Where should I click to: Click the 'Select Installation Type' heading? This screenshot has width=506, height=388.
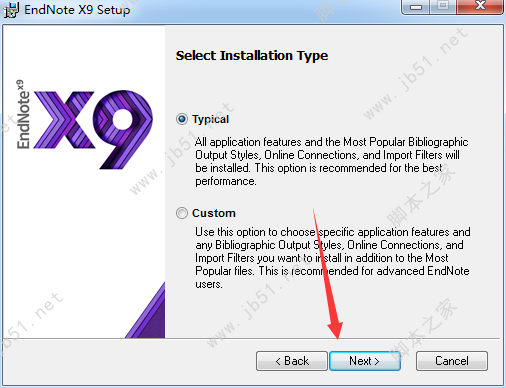click(x=252, y=56)
